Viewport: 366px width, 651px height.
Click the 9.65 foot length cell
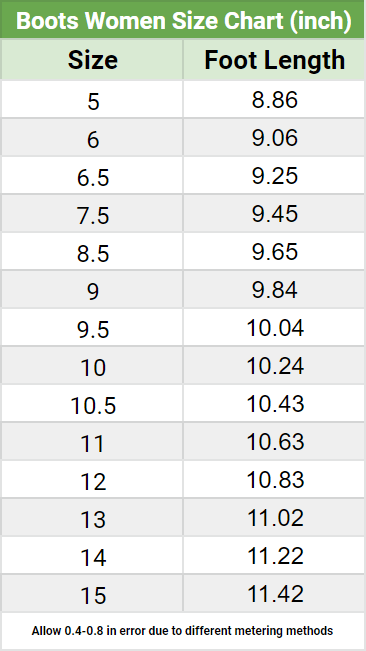tap(274, 252)
